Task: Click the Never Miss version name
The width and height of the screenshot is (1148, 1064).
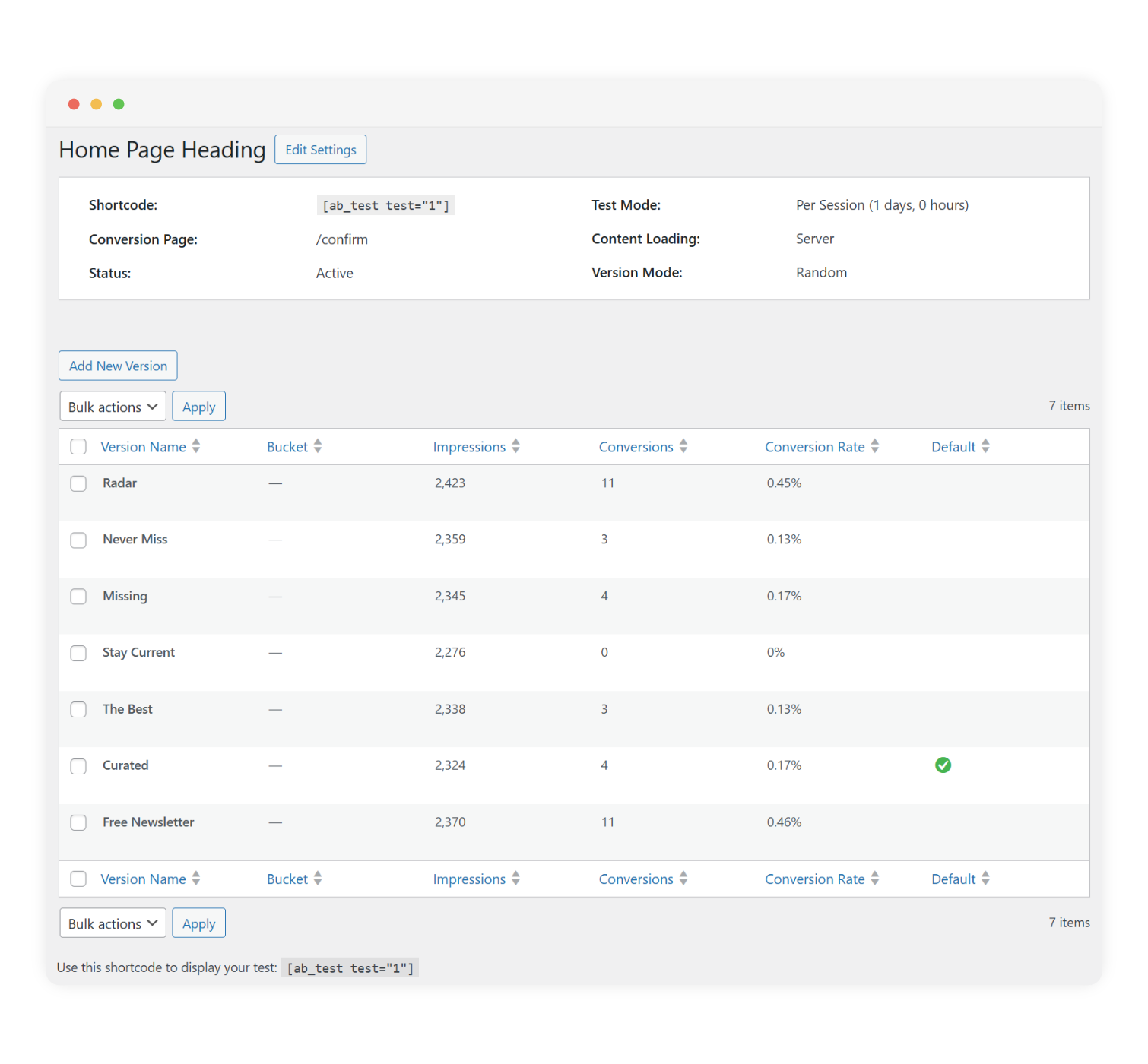Action: point(135,540)
